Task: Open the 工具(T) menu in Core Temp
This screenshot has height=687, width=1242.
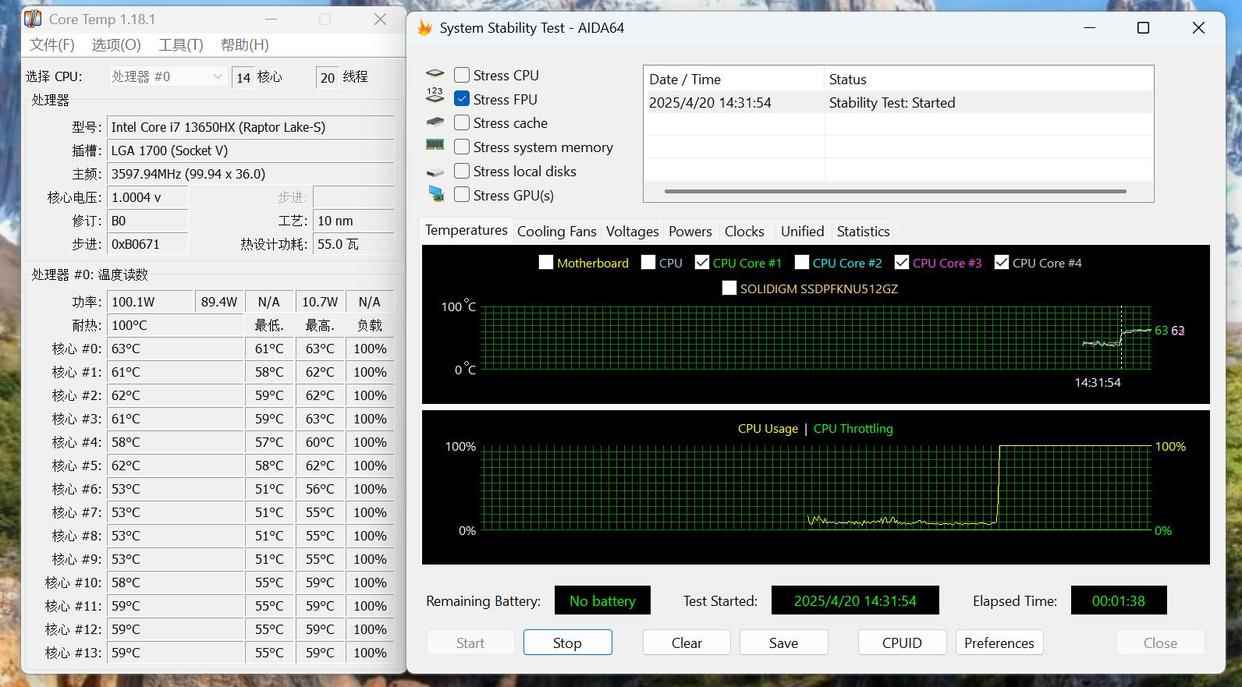Action: [x=181, y=45]
